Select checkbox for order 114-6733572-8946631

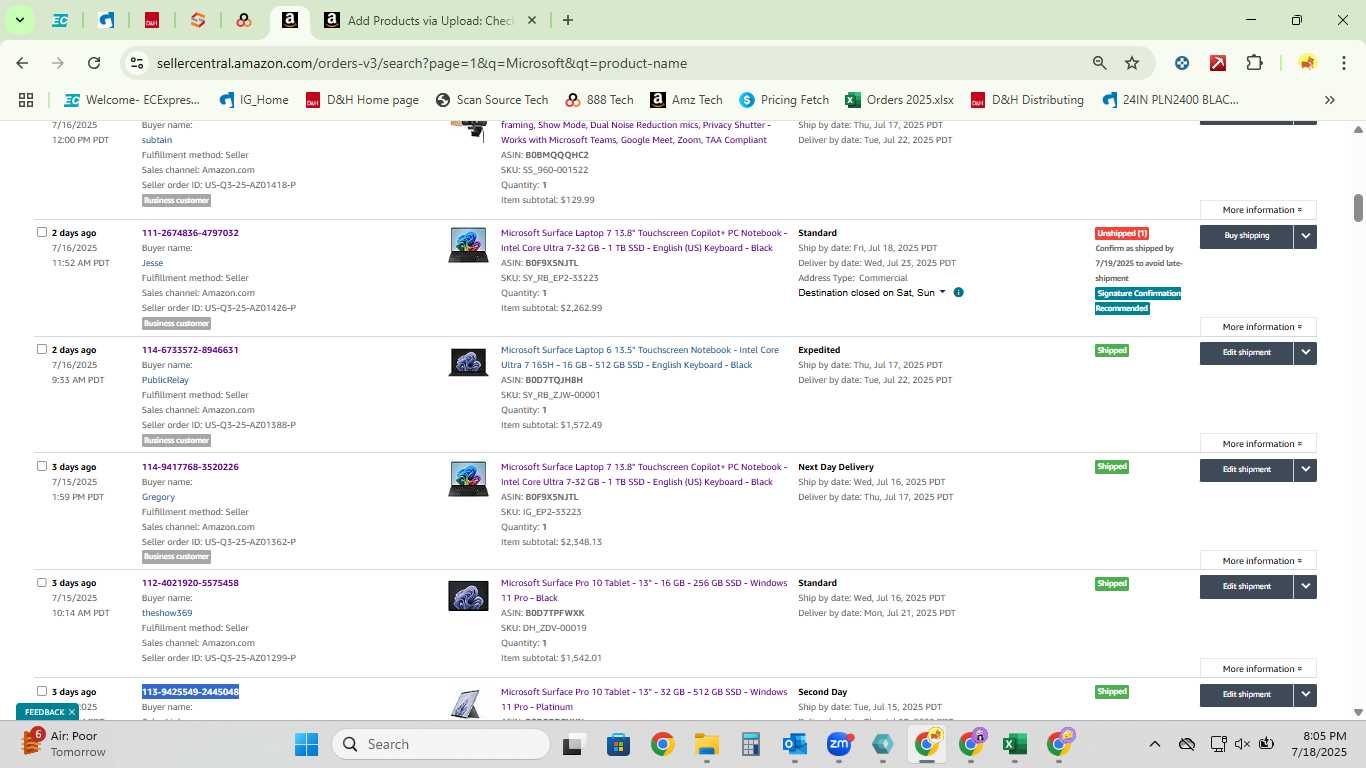point(42,349)
